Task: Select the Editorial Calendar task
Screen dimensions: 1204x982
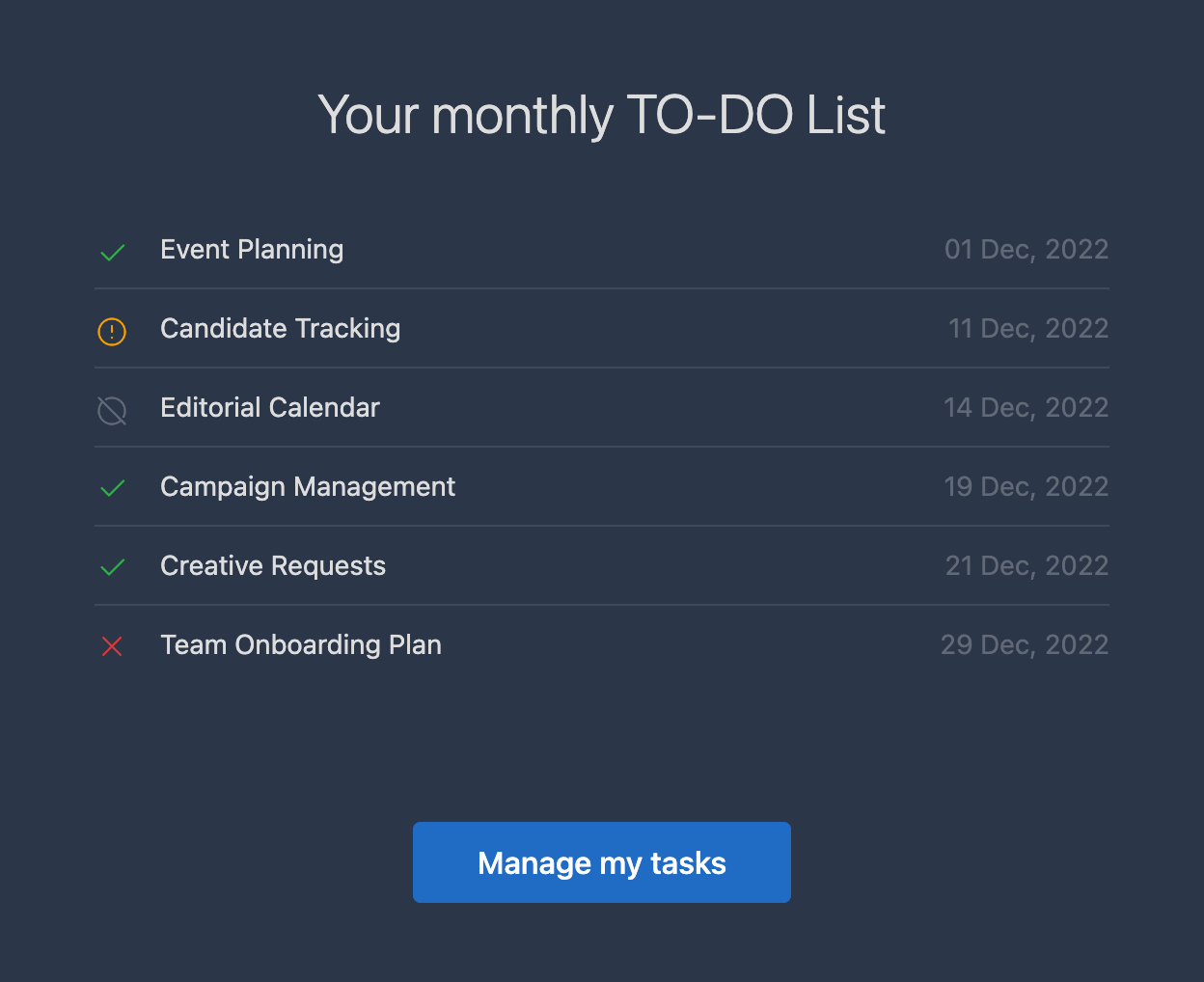Action: click(270, 407)
